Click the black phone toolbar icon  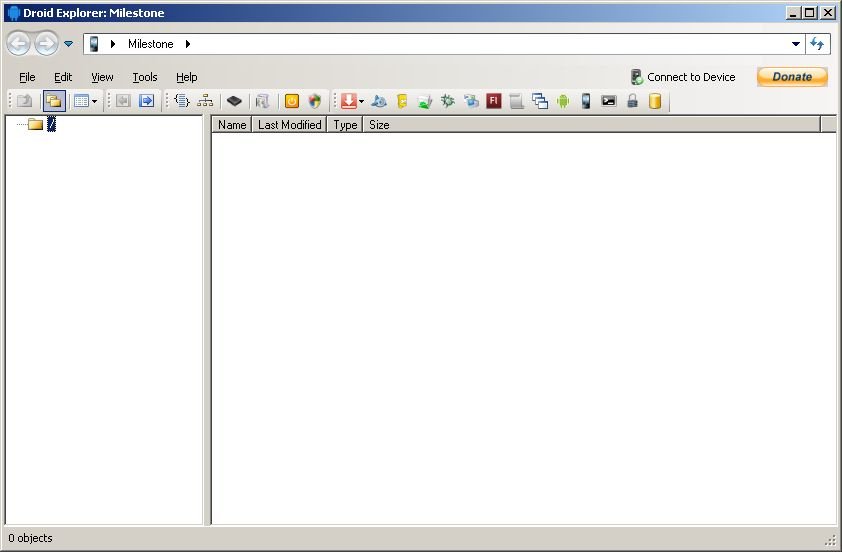[x=586, y=101]
